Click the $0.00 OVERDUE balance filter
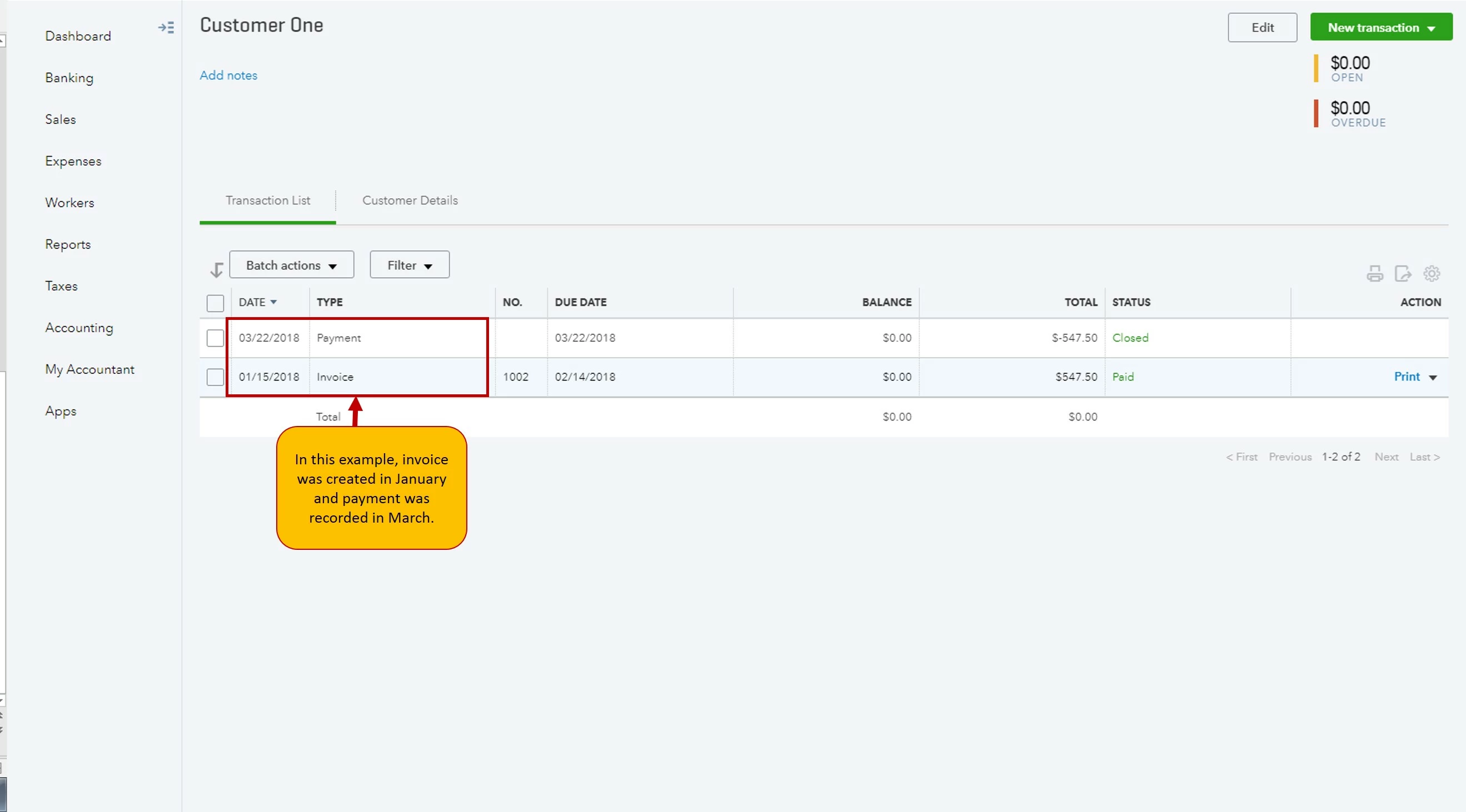The height and width of the screenshot is (812, 1466). pos(1350,114)
